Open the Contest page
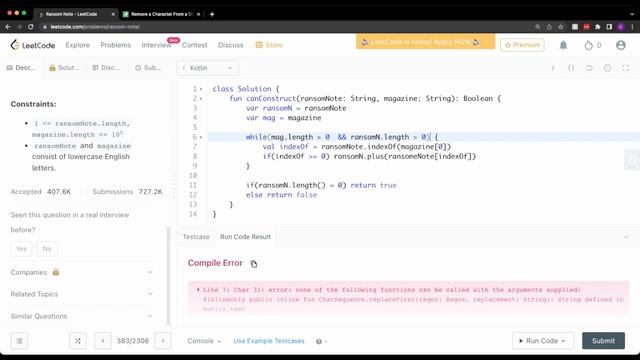This screenshot has width=640, height=360. tap(194, 45)
